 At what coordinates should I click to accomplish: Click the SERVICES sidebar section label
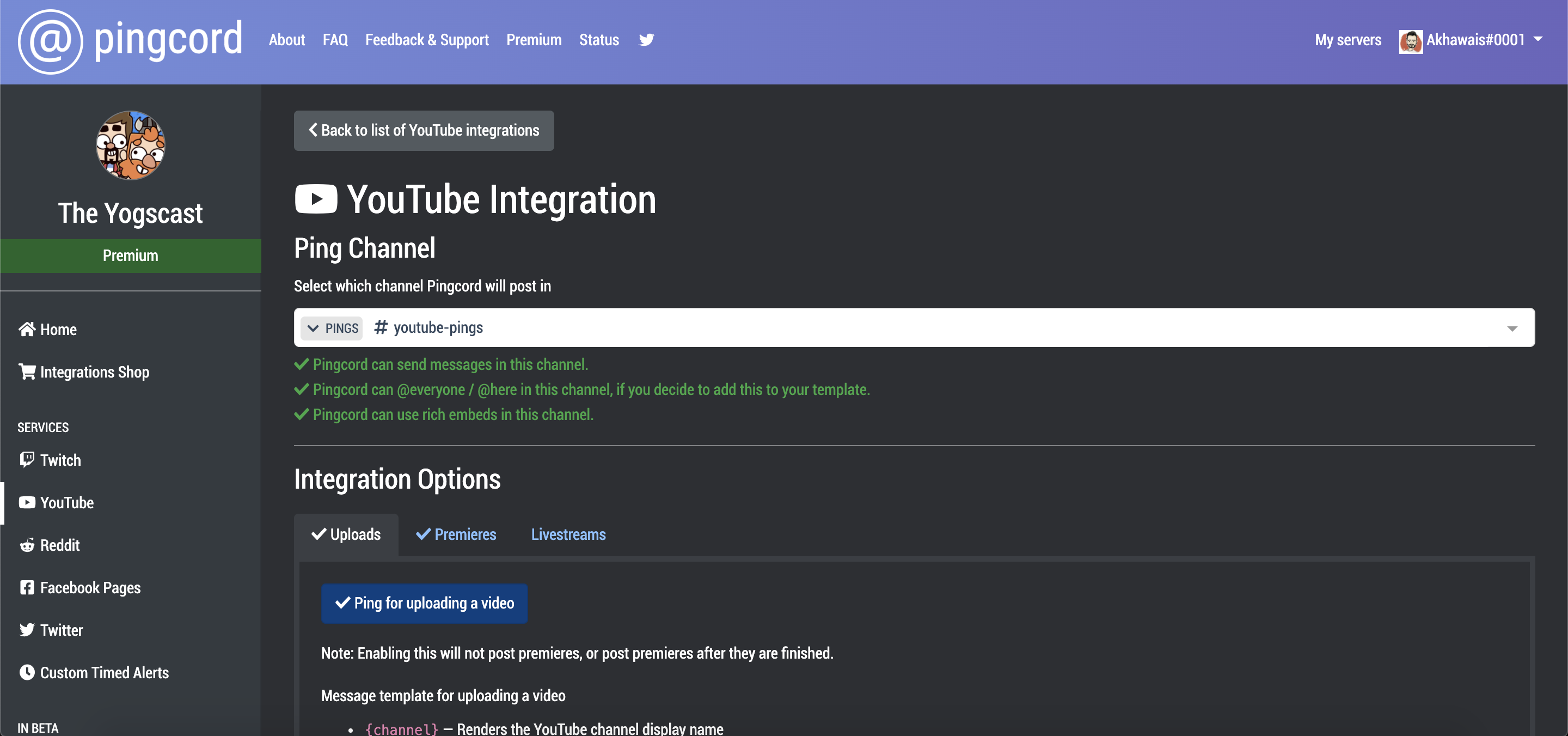[43, 427]
